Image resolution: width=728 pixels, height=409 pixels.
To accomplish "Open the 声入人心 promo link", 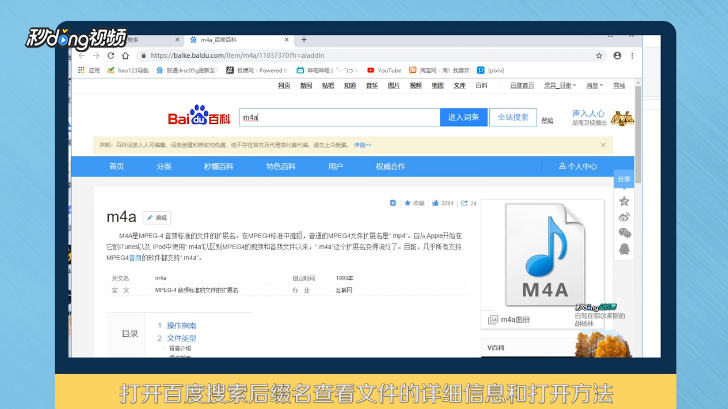I will (x=588, y=114).
